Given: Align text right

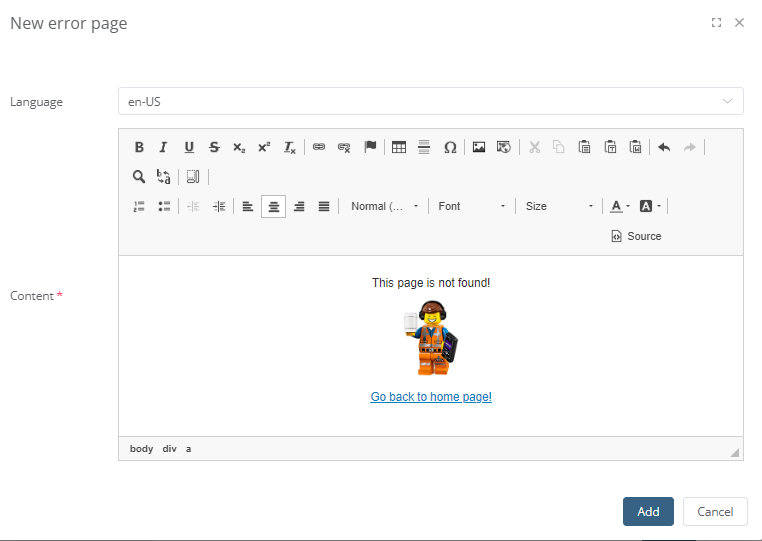Looking at the screenshot, I should [299, 207].
